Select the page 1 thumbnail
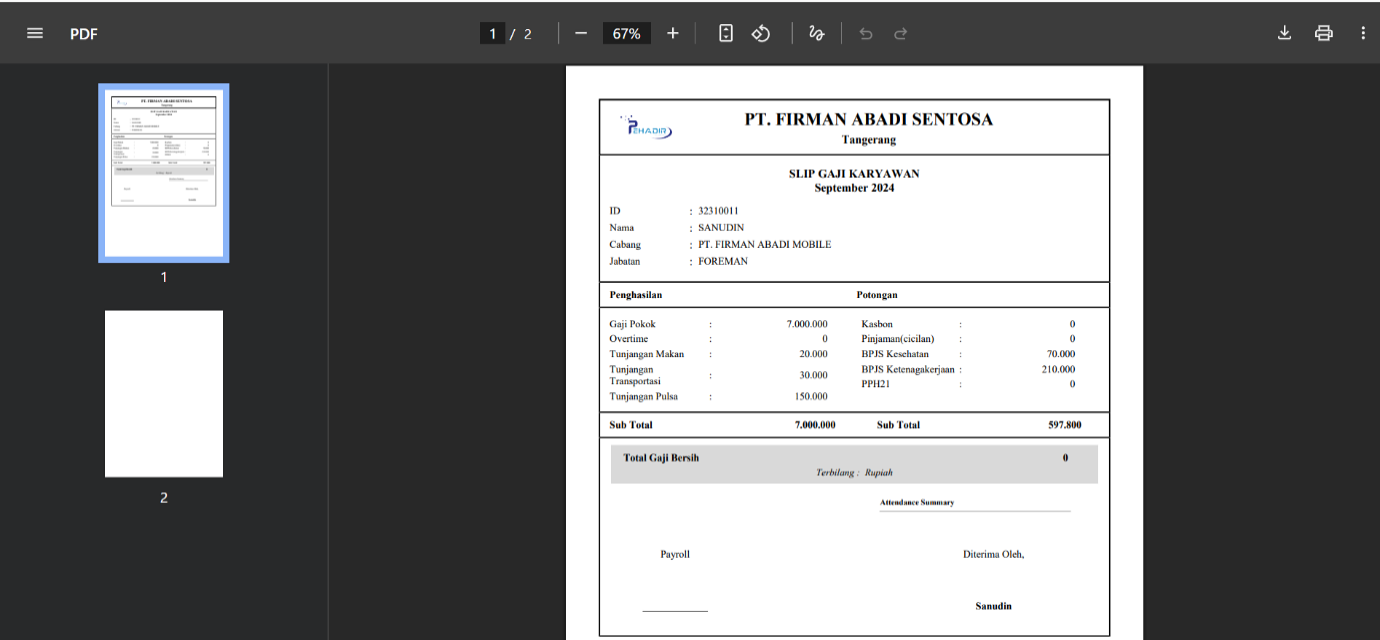This screenshot has height=640, width=1380. tap(163, 172)
